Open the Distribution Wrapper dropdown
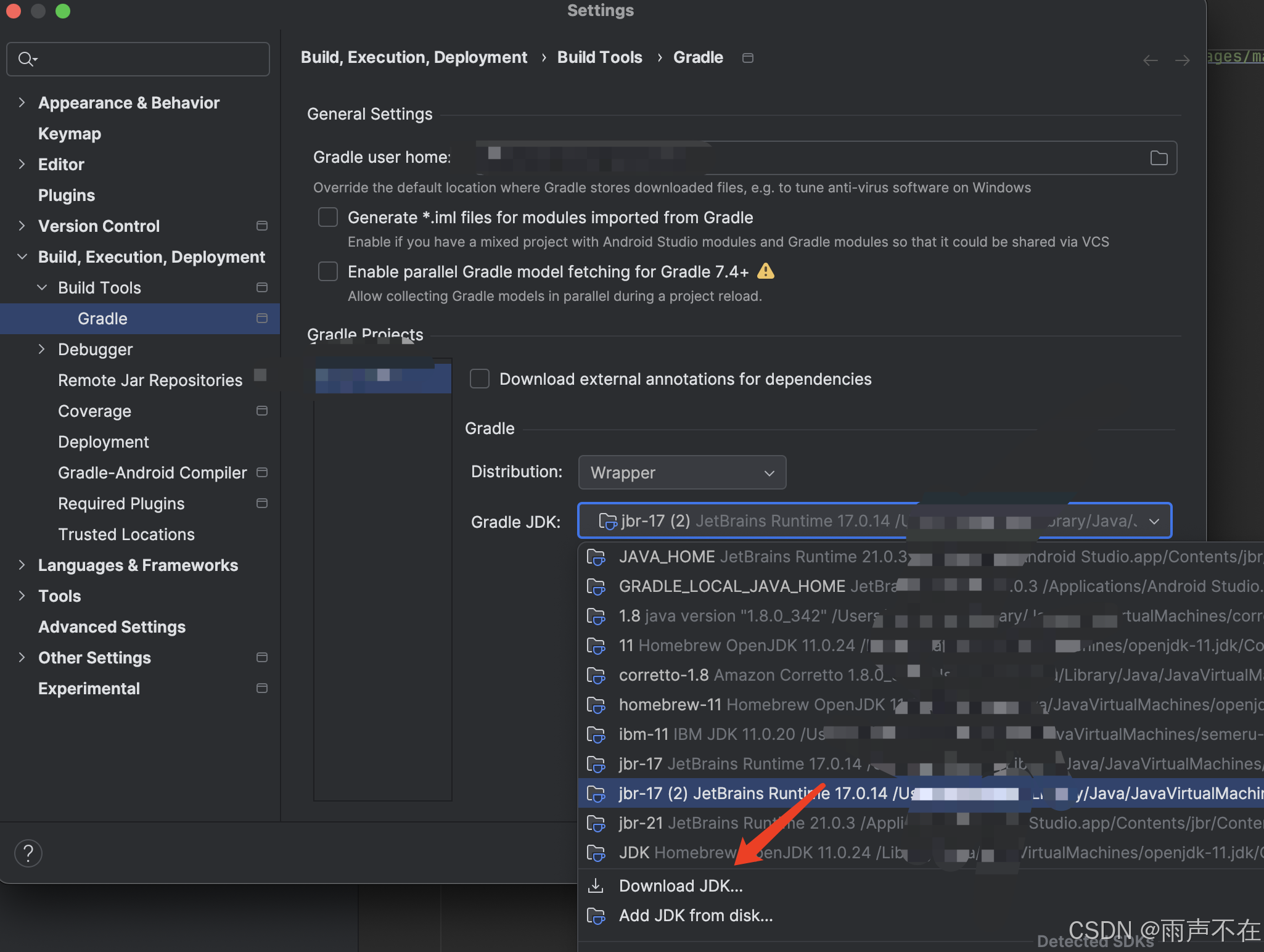1264x952 pixels. pos(682,472)
